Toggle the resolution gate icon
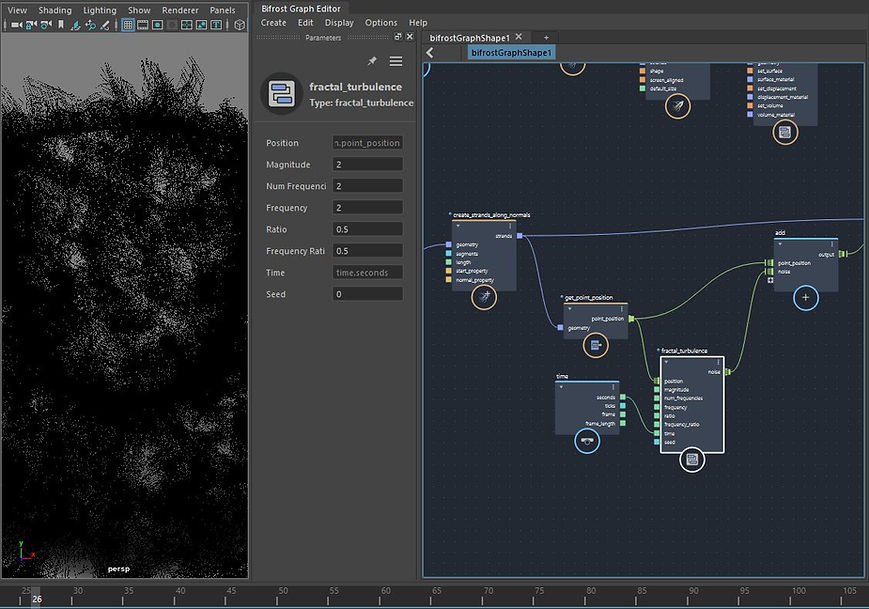 click(157, 25)
